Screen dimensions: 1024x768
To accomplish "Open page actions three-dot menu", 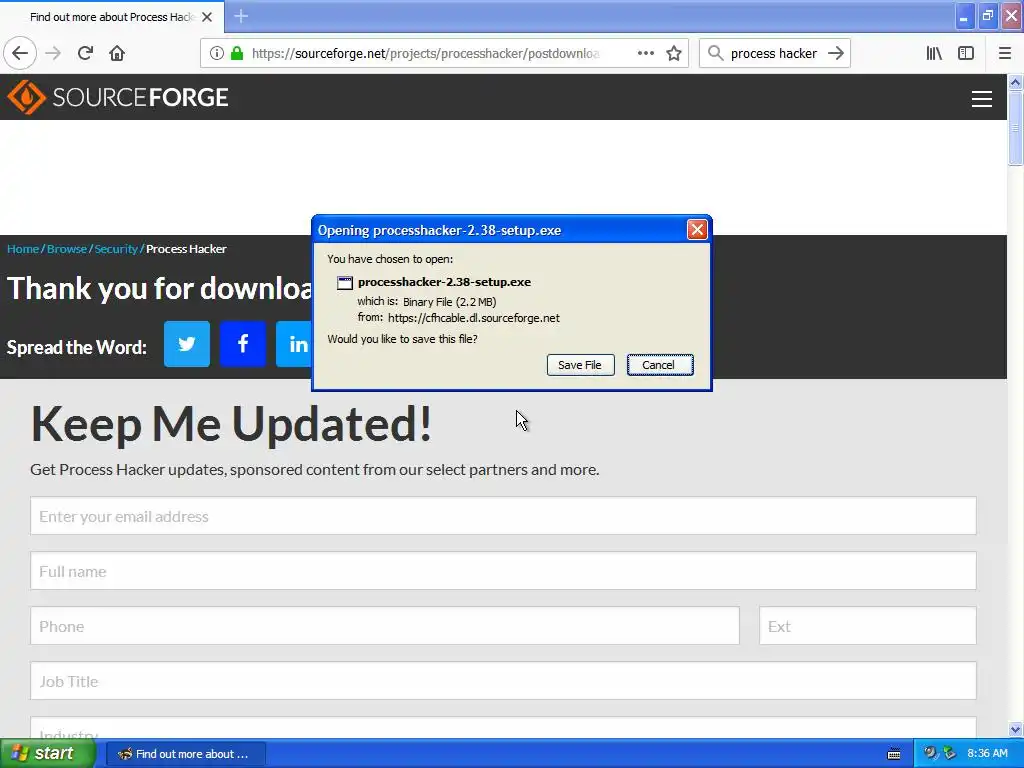I will [x=646, y=54].
